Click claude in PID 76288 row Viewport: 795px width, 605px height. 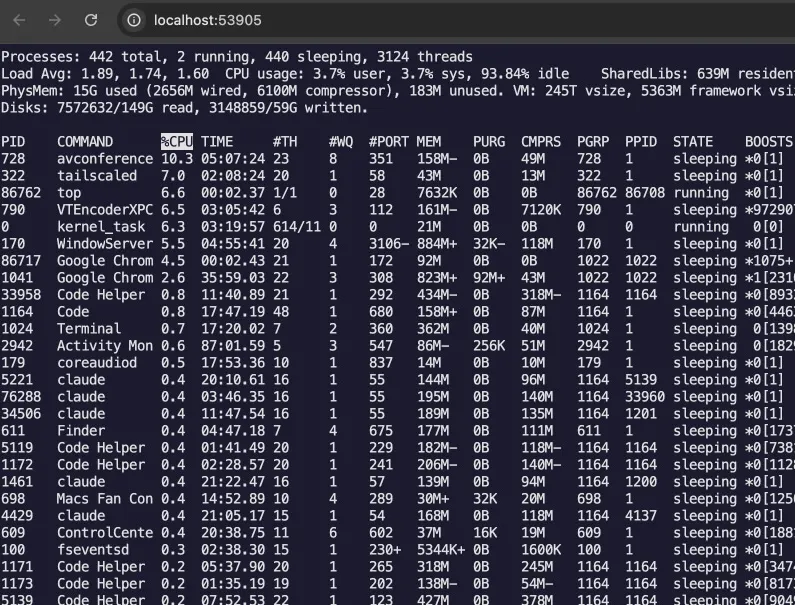[x=81, y=397]
